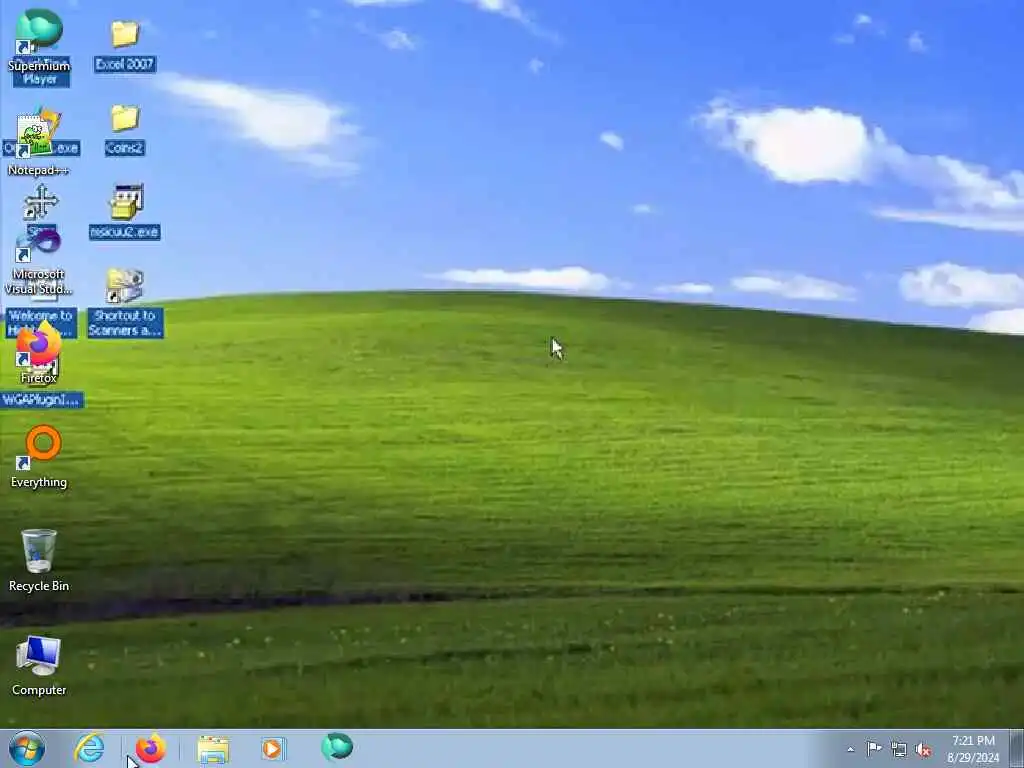Launch Supermium from the taskbar
Image resolution: width=1024 pixels, height=768 pixels.
coord(337,746)
